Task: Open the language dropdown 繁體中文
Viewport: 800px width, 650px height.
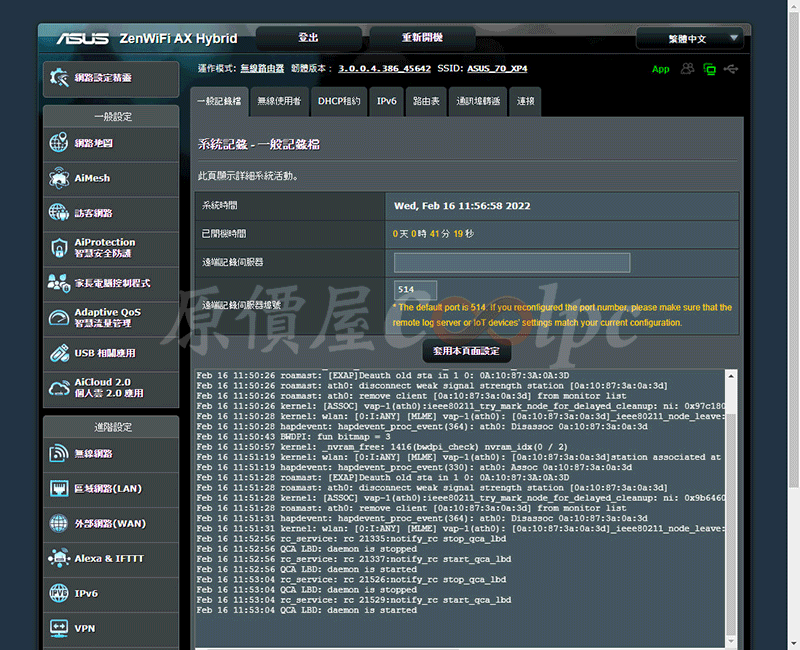Action: click(x=690, y=39)
